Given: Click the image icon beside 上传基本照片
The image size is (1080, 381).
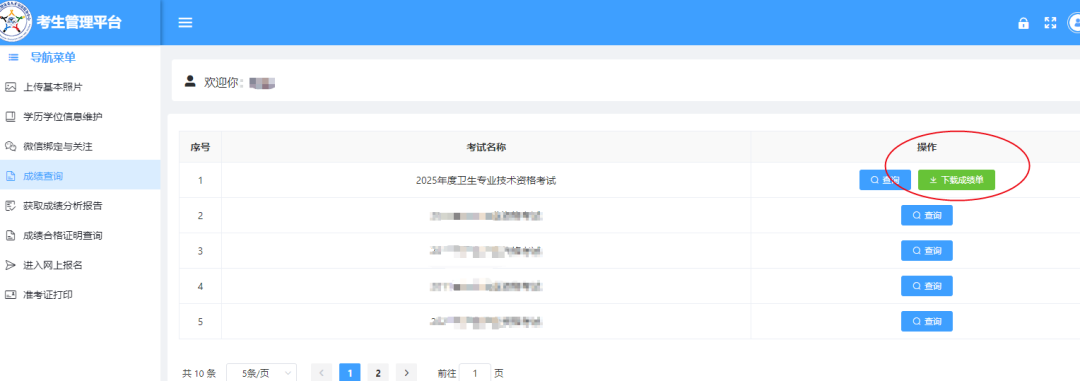Looking at the screenshot, I should coord(10,87).
